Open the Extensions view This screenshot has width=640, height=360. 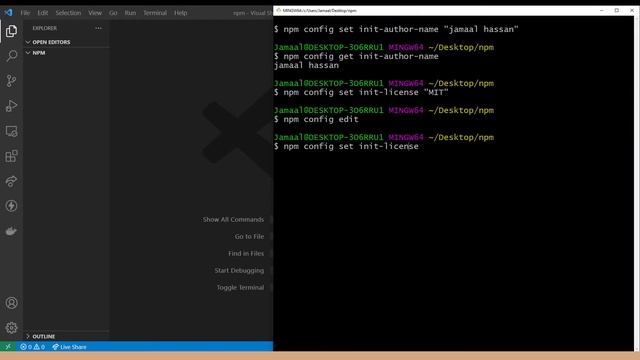[x=11, y=156]
